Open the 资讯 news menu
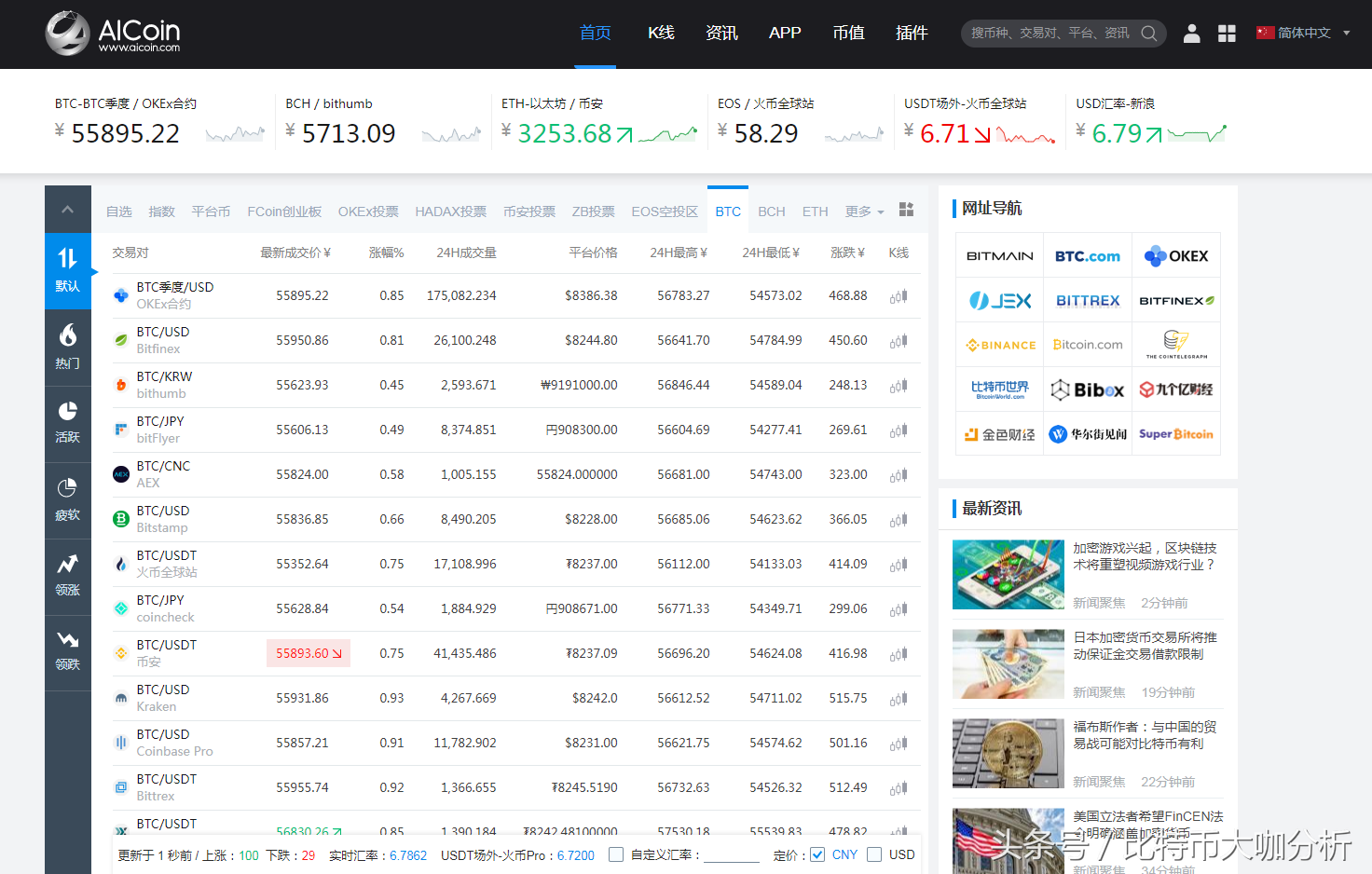1372x874 pixels. coord(721,33)
